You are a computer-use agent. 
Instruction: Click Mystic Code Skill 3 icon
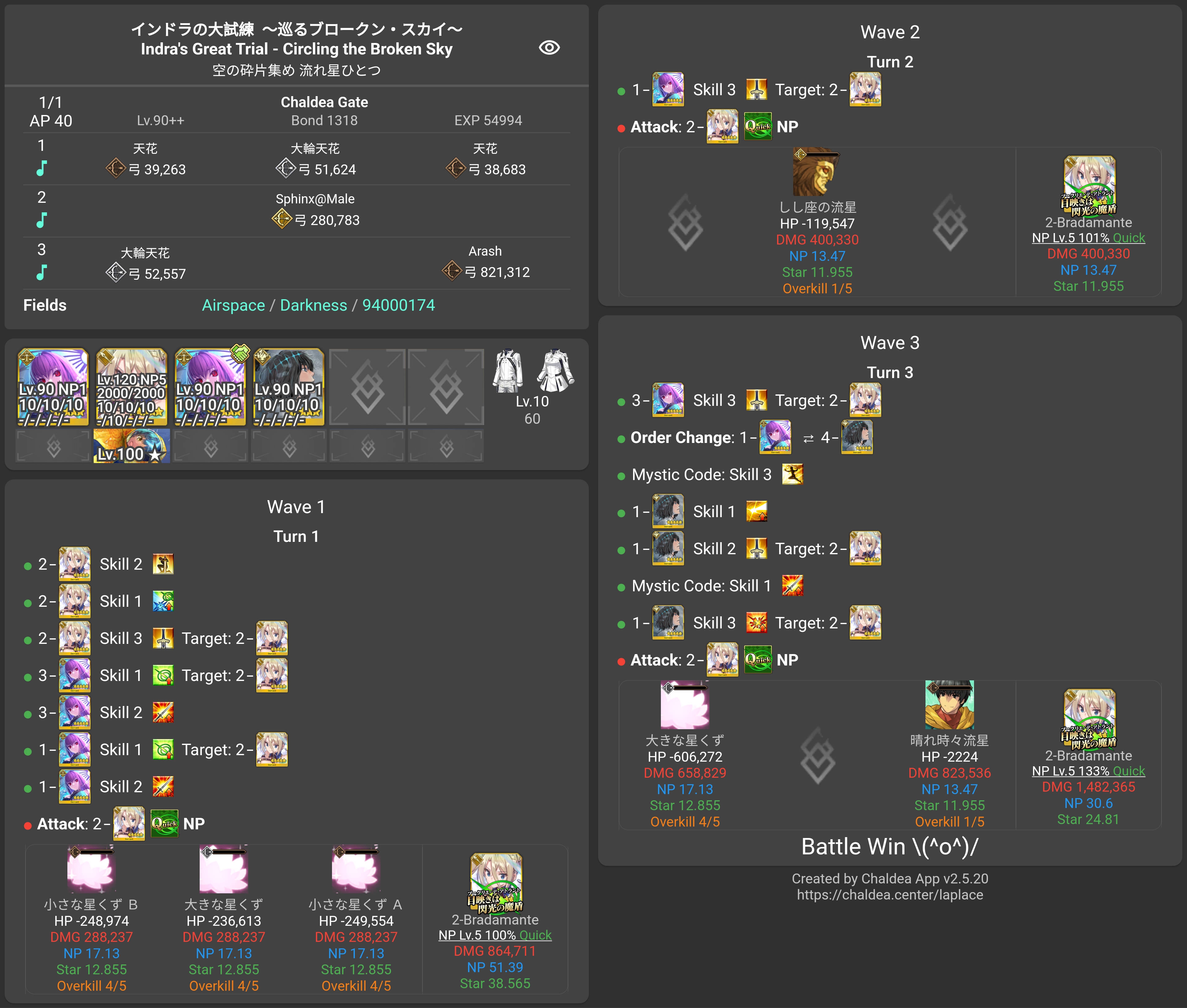tap(792, 474)
